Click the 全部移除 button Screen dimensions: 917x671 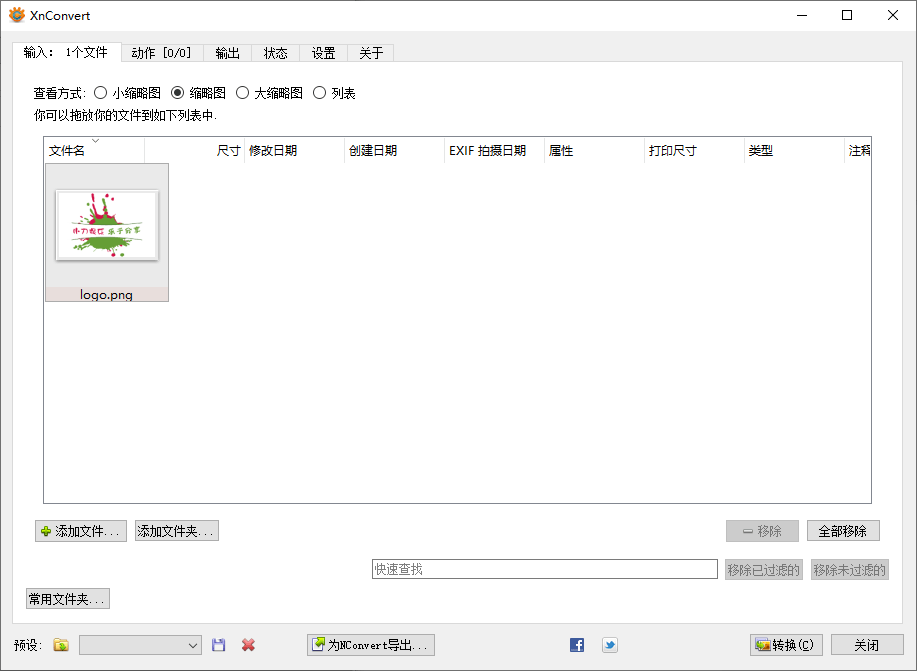(x=842, y=531)
